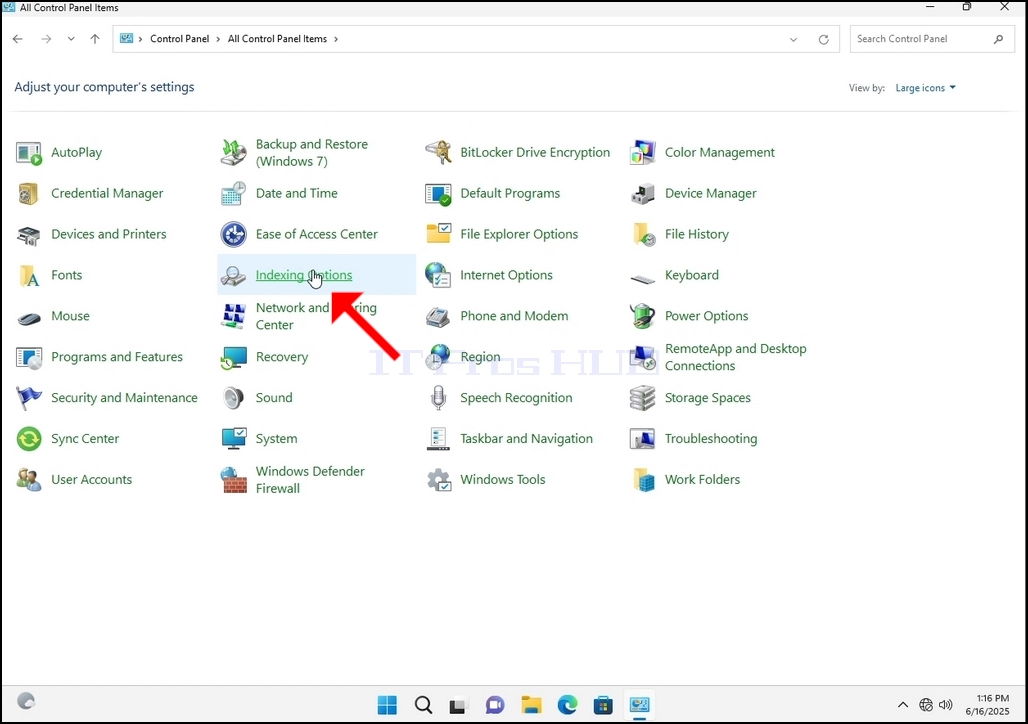This screenshot has height=724, width=1028.
Task: Open Network and Sharing Center icon
Action: [233, 316]
